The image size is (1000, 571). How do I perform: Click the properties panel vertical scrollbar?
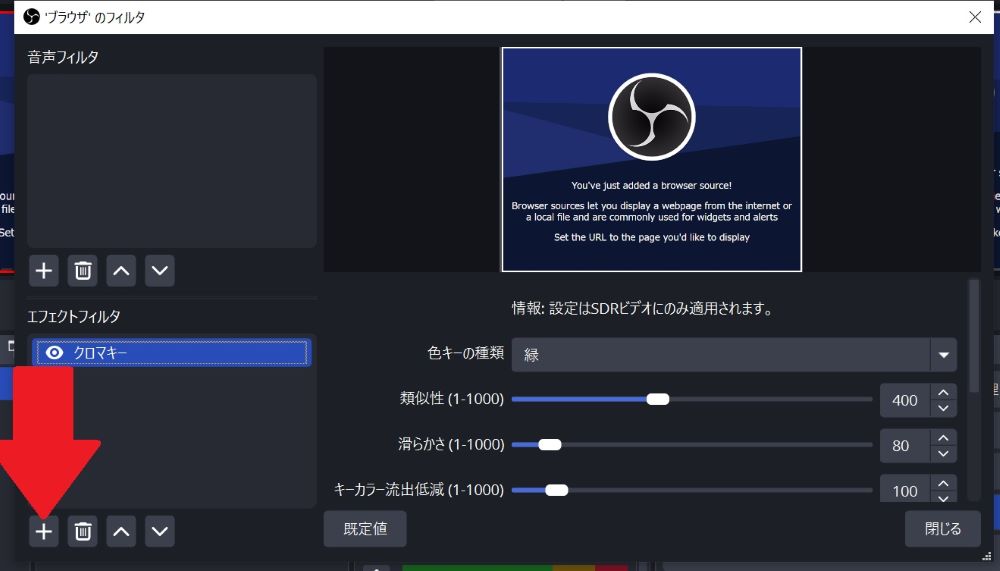pos(973,336)
